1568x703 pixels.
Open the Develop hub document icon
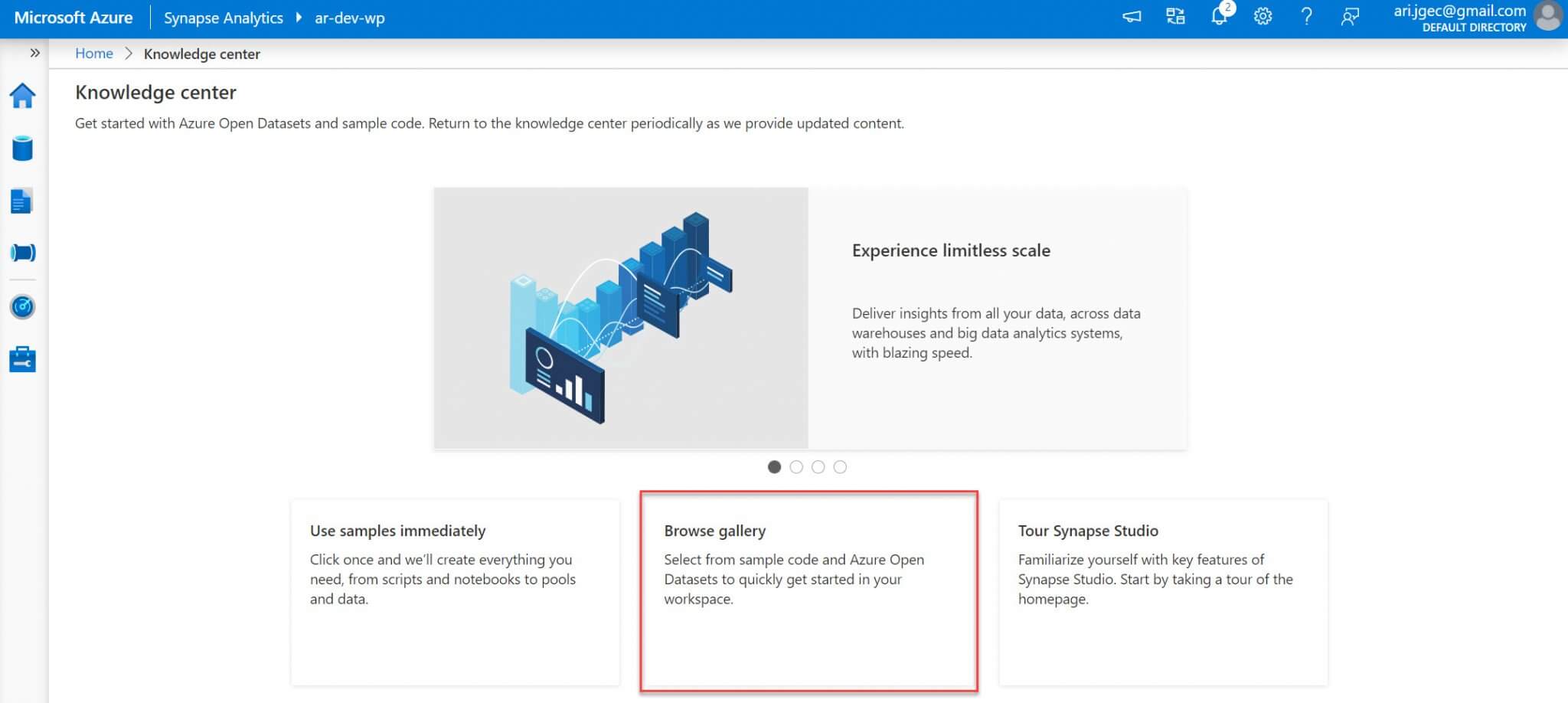coord(21,201)
